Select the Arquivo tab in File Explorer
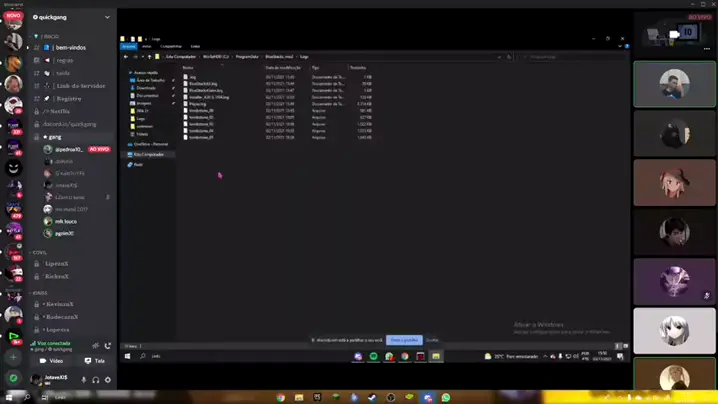 [128, 46]
